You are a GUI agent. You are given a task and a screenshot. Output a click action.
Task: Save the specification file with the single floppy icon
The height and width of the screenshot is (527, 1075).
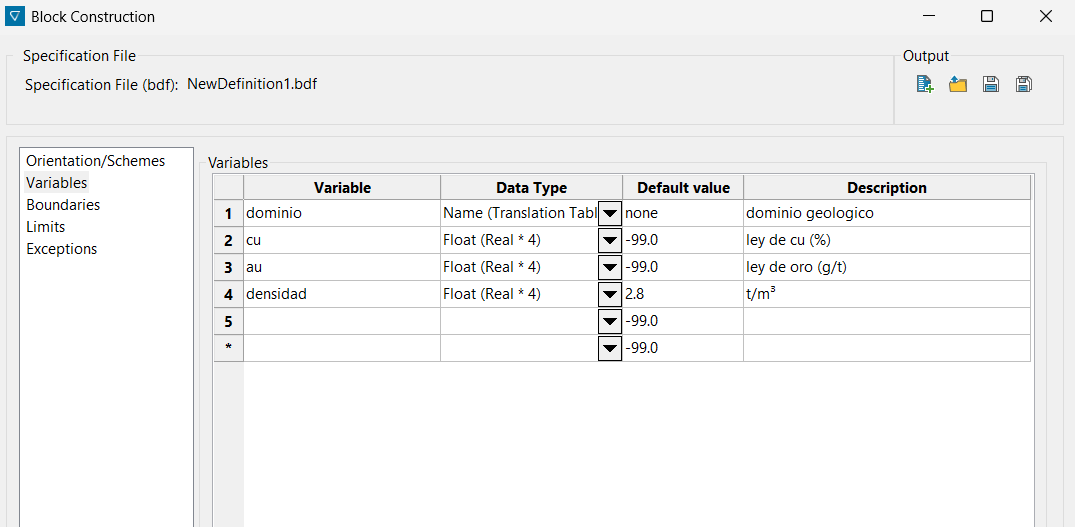pos(991,84)
